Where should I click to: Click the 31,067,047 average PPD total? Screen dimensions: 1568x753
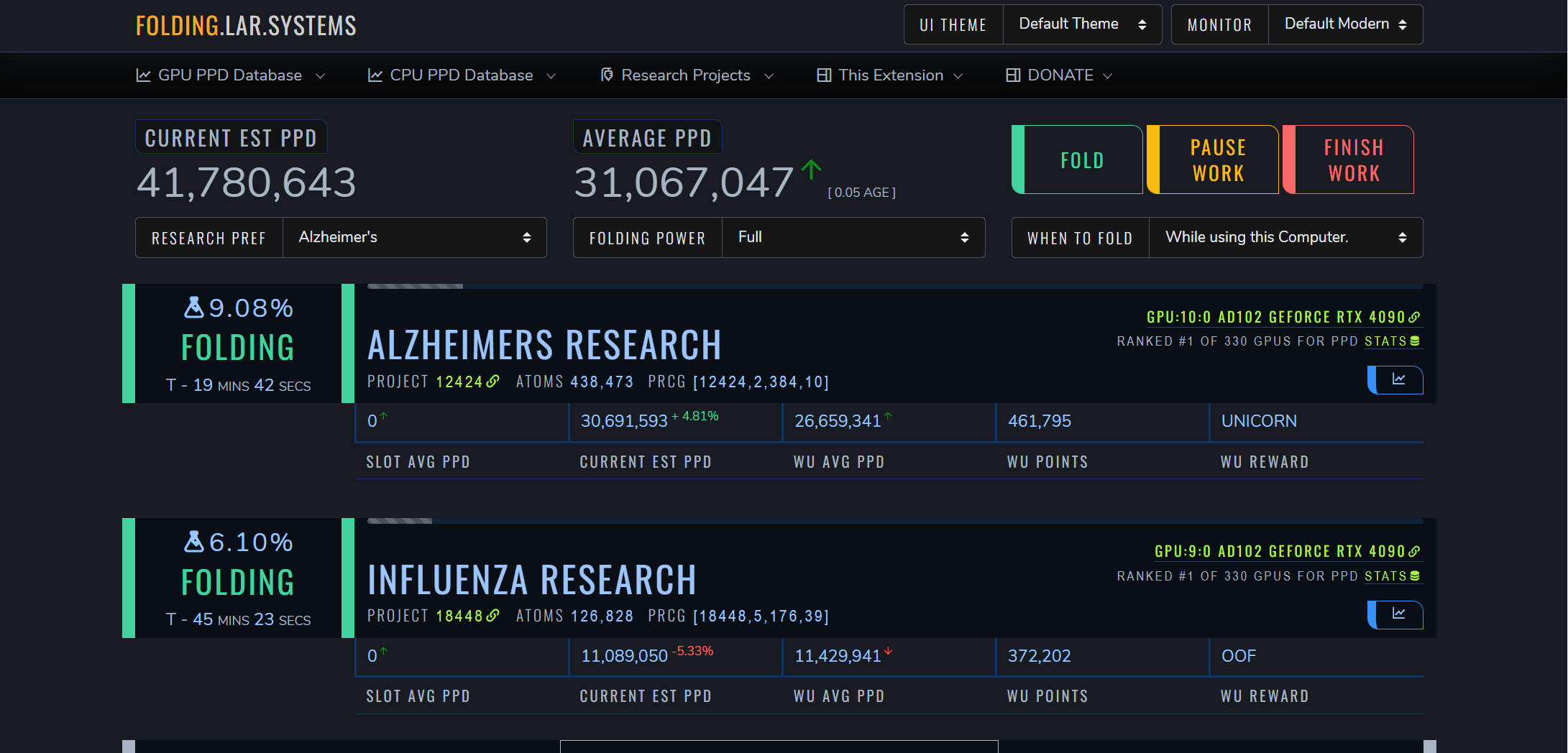click(x=684, y=183)
